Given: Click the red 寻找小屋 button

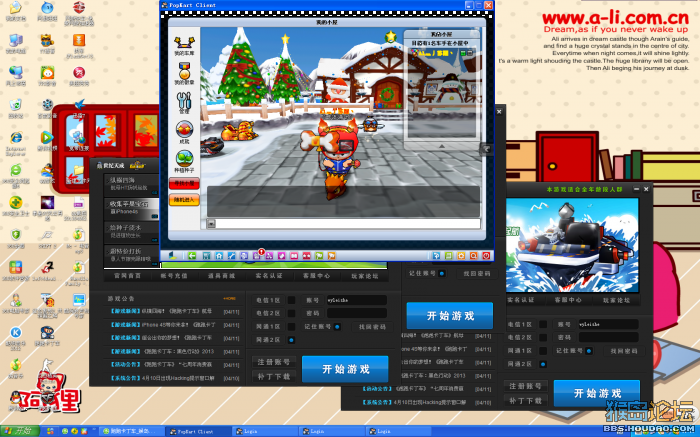Looking at the screenshot, I should (184, 183).
